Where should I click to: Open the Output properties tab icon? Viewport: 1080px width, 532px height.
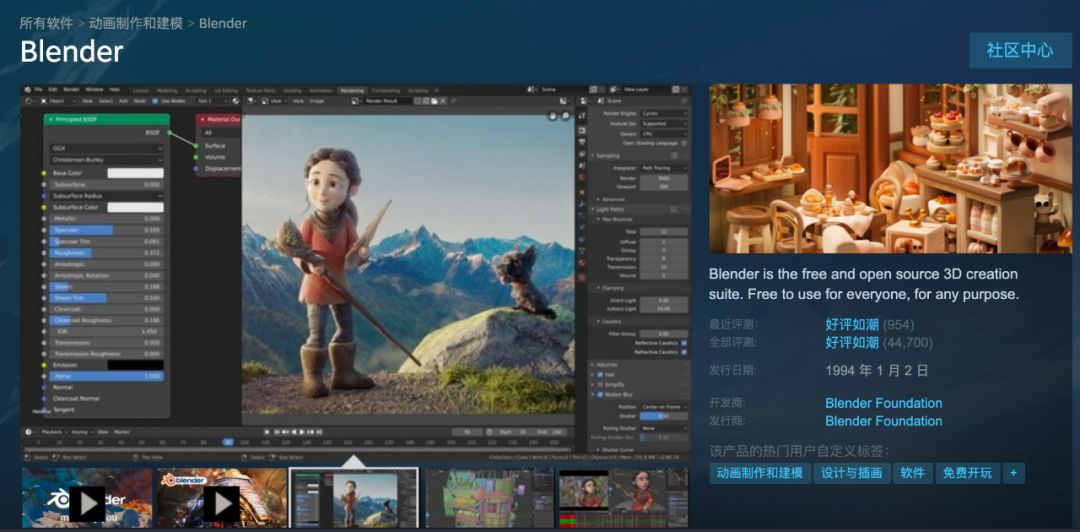click(x=582, y=142)
